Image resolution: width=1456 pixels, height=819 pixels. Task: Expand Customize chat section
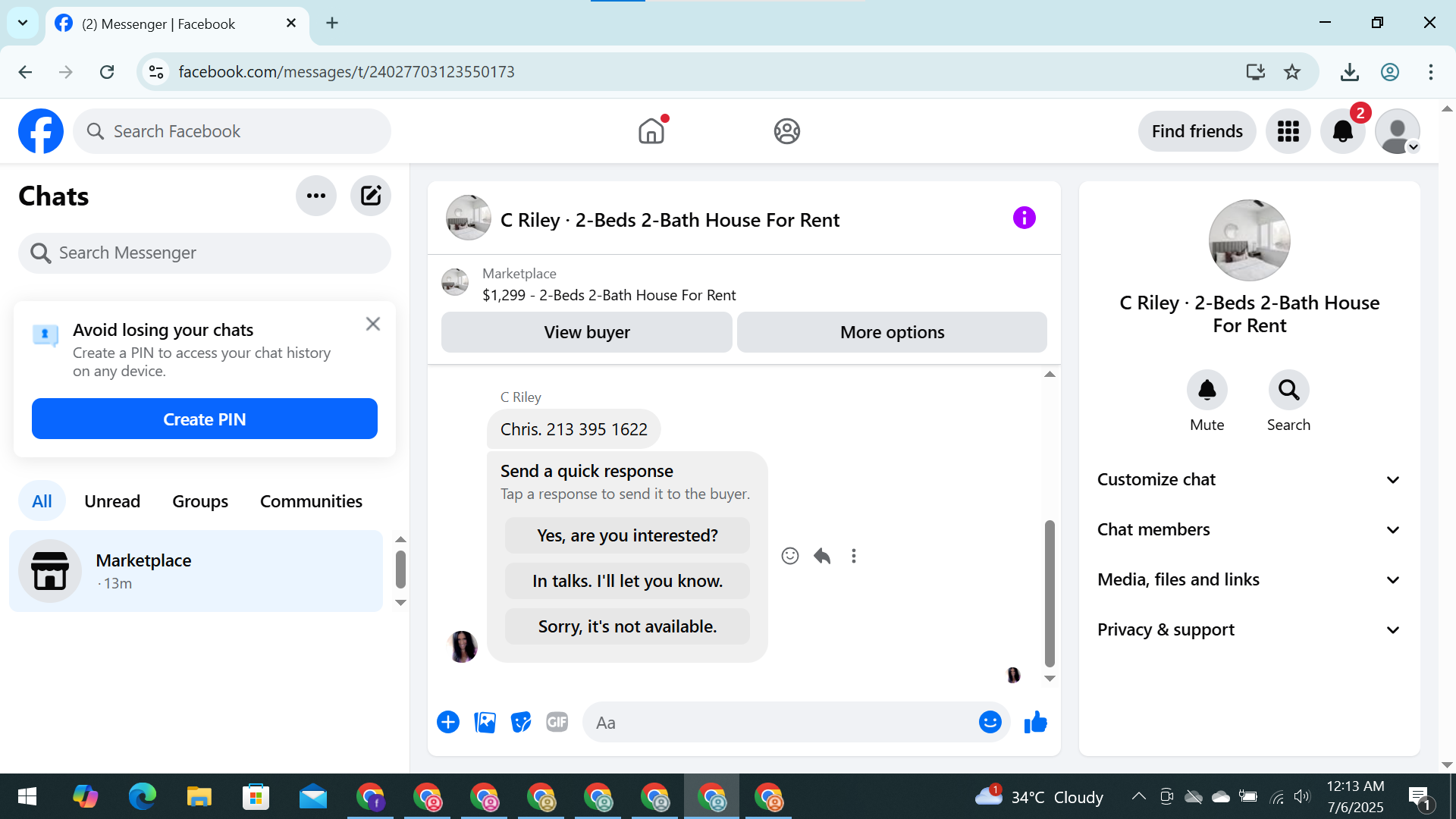click(x=1248, y=479)
